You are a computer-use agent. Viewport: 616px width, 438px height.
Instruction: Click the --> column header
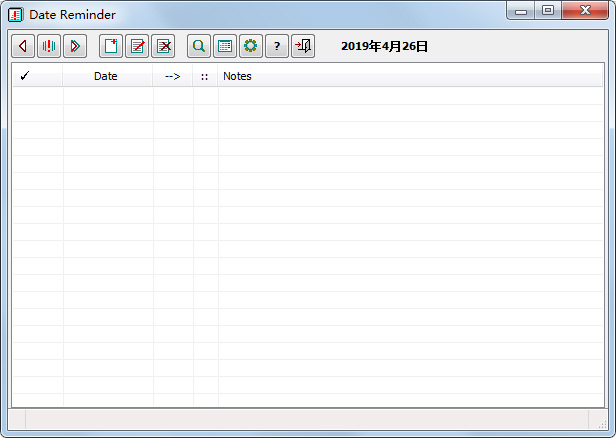172,76
